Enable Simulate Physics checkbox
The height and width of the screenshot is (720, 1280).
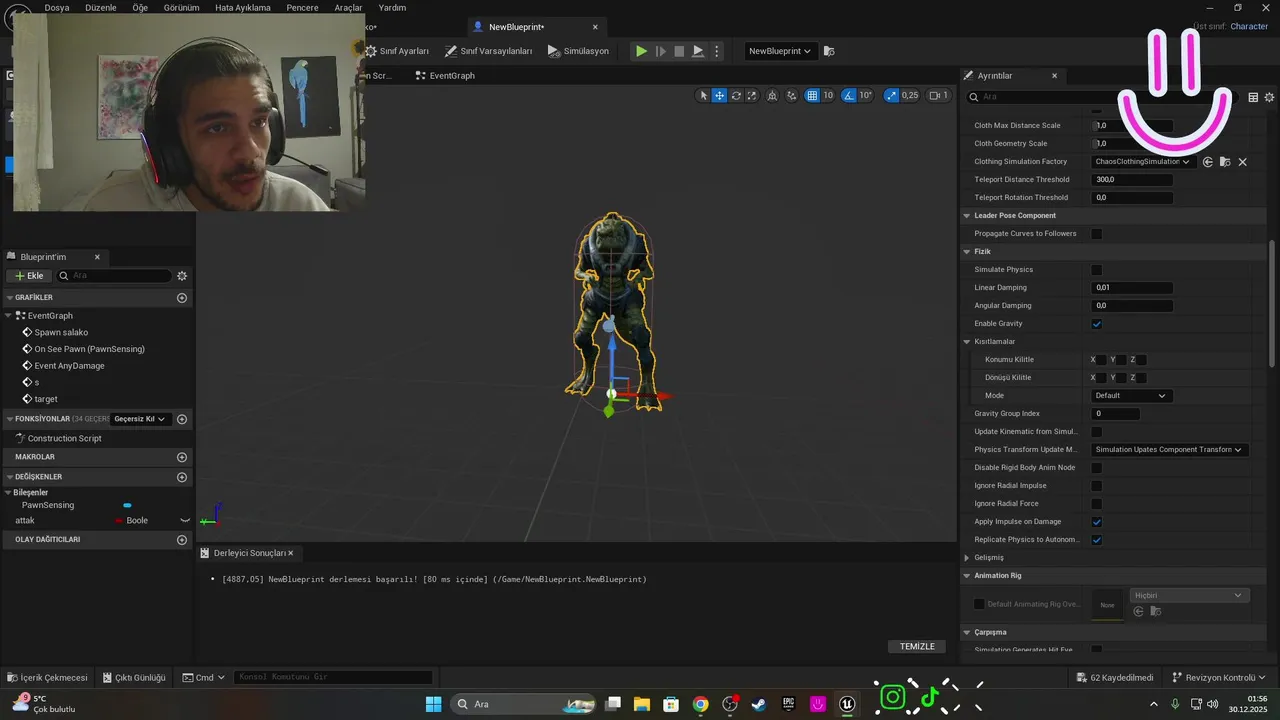point(1096,270)
